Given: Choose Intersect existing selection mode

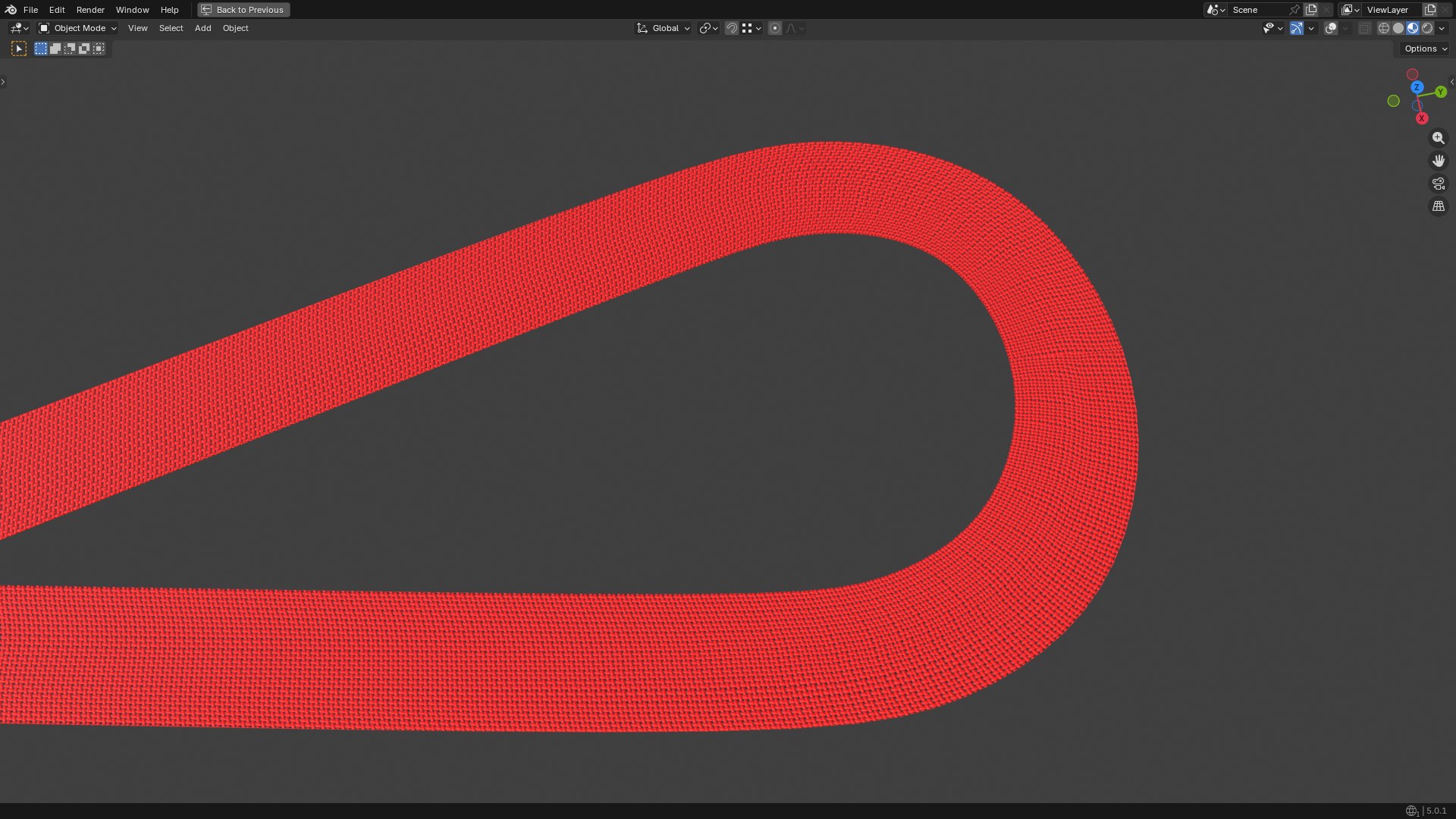Looking at the screenshot, I should (99, 49).
